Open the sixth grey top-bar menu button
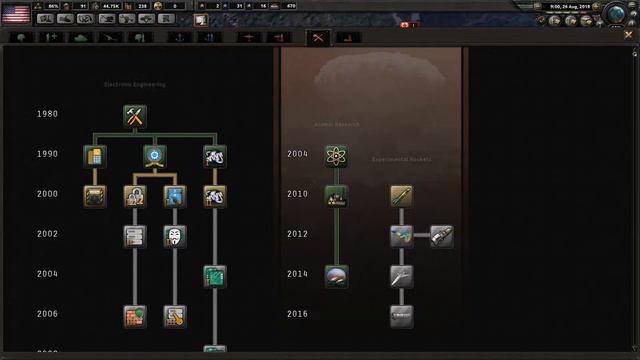Image resolution: width=640 pixels, height=360 pixels. click(147, 19)
